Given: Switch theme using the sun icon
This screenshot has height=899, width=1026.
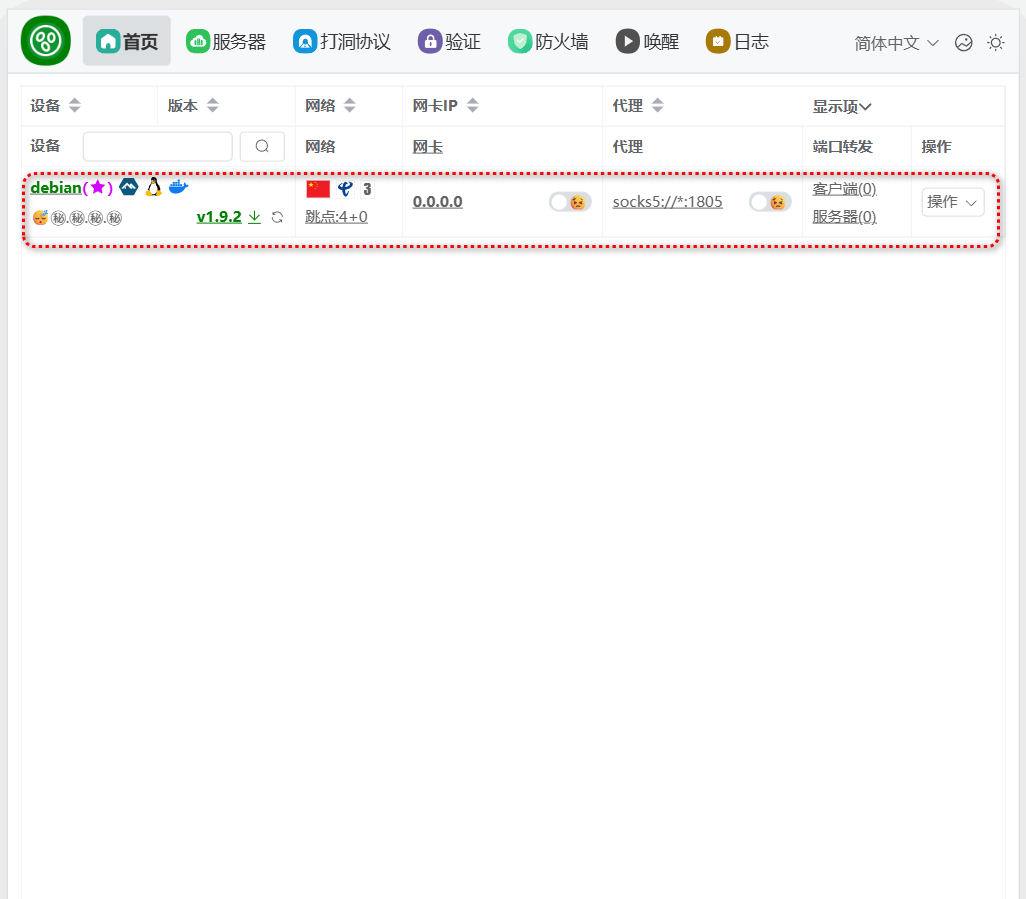Looking at the screenshot, I should click(x=995, y=42).
